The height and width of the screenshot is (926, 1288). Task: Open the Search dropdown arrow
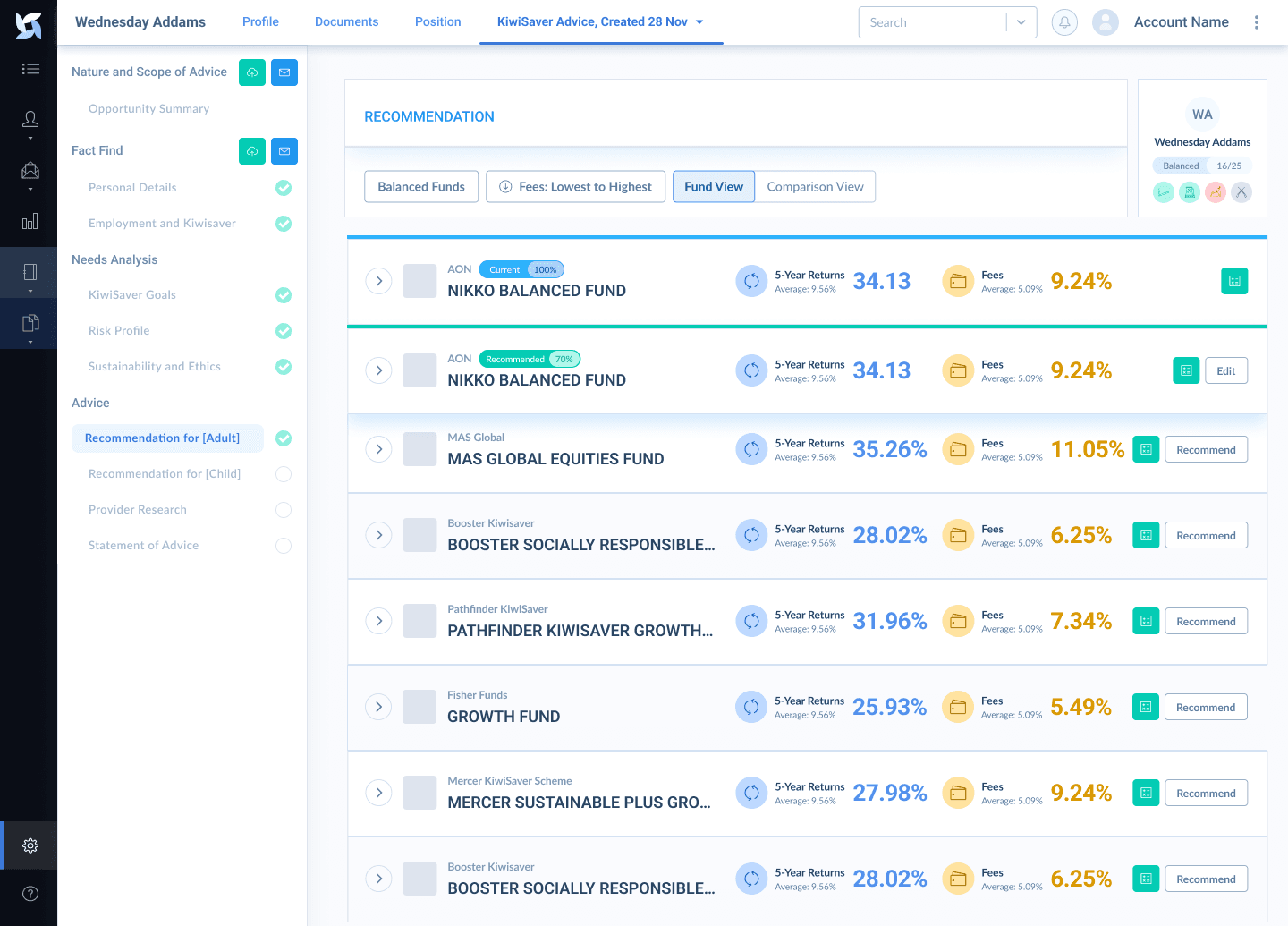pyautogui.click(x=1021, y=22)
